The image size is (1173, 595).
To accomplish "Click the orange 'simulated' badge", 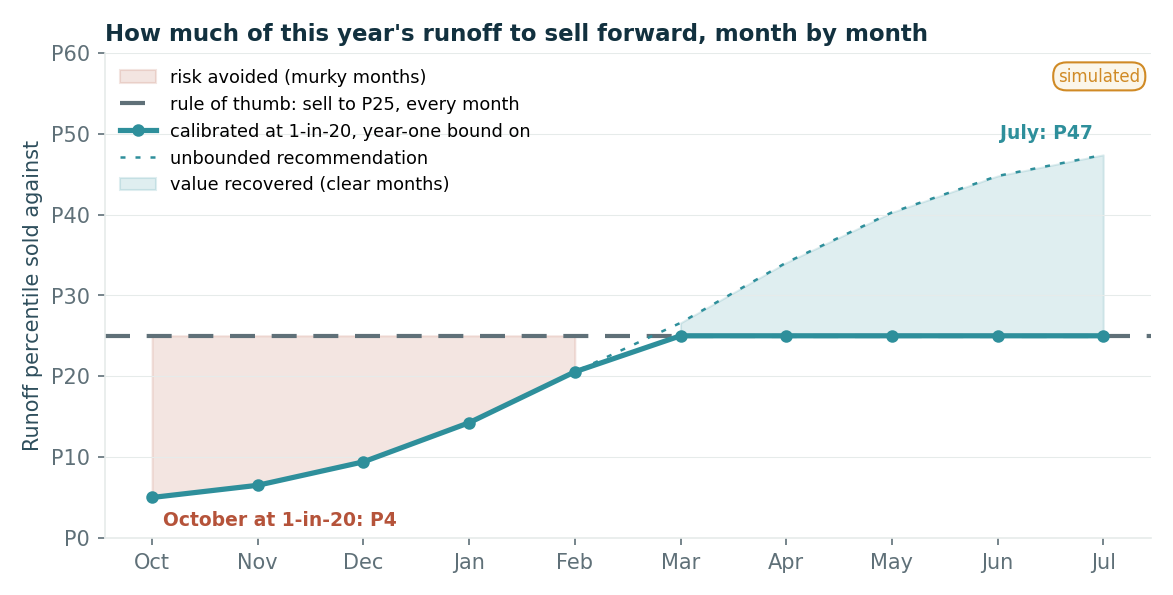I will 1099,76.
